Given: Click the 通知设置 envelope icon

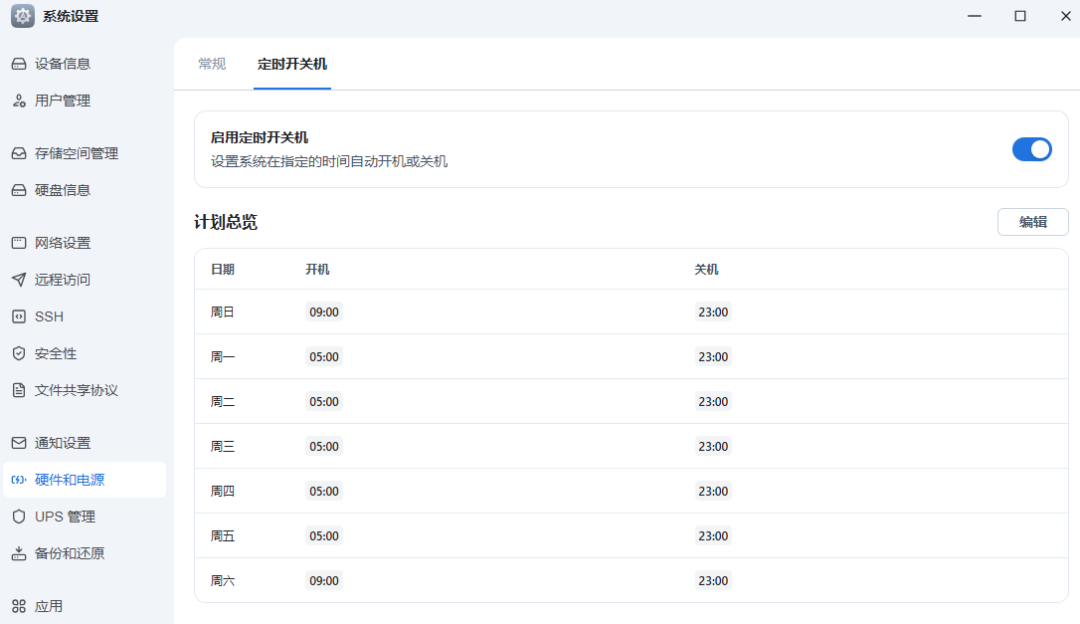Looking at the screenshot, I should tap(18, 443).
